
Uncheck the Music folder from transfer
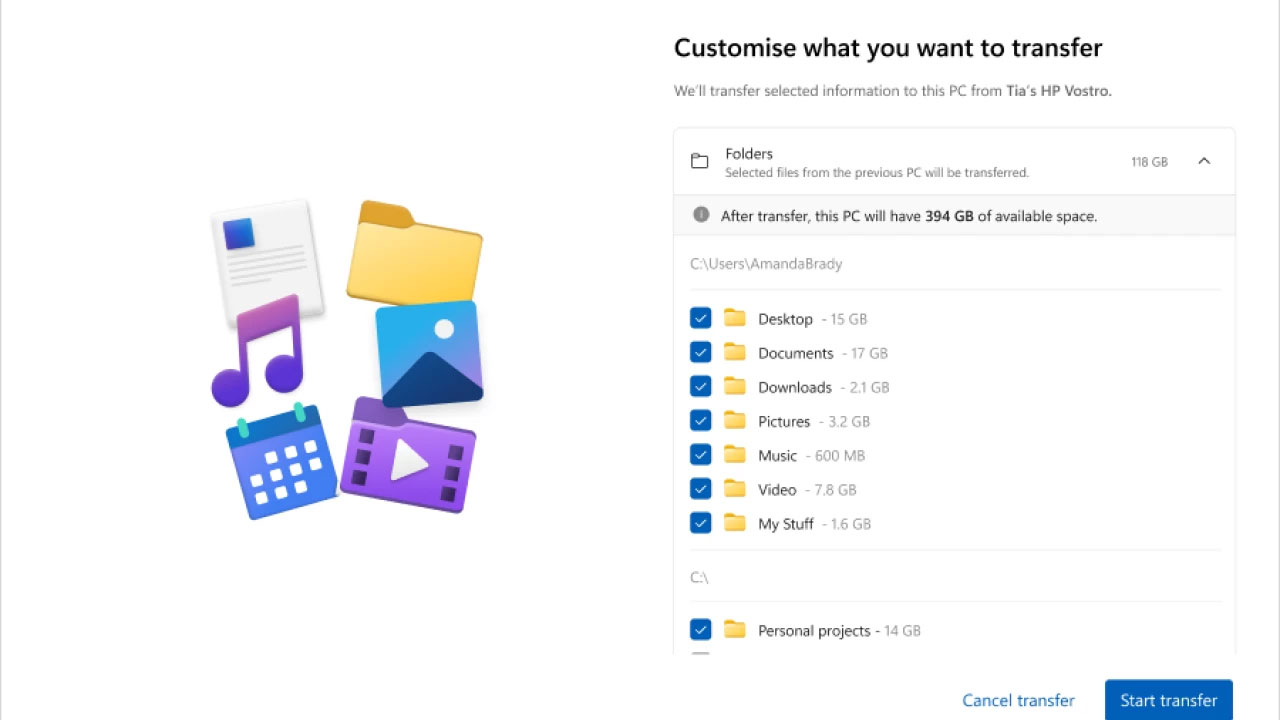pyautogui.click(x=700, y=454)
